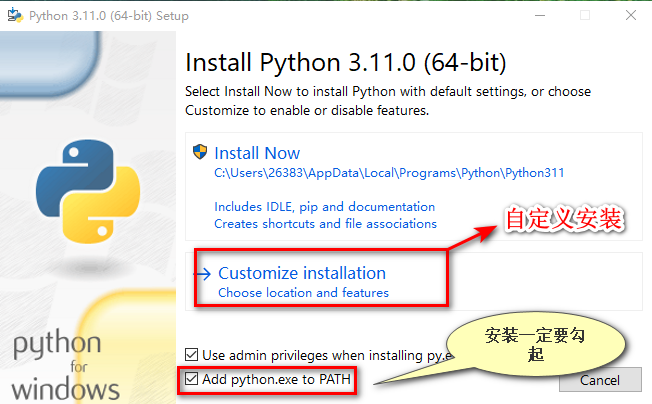Click the UAC shield icon beside Install Now
The width and height of the screenshot is (652, 404).
pos(200,152)
